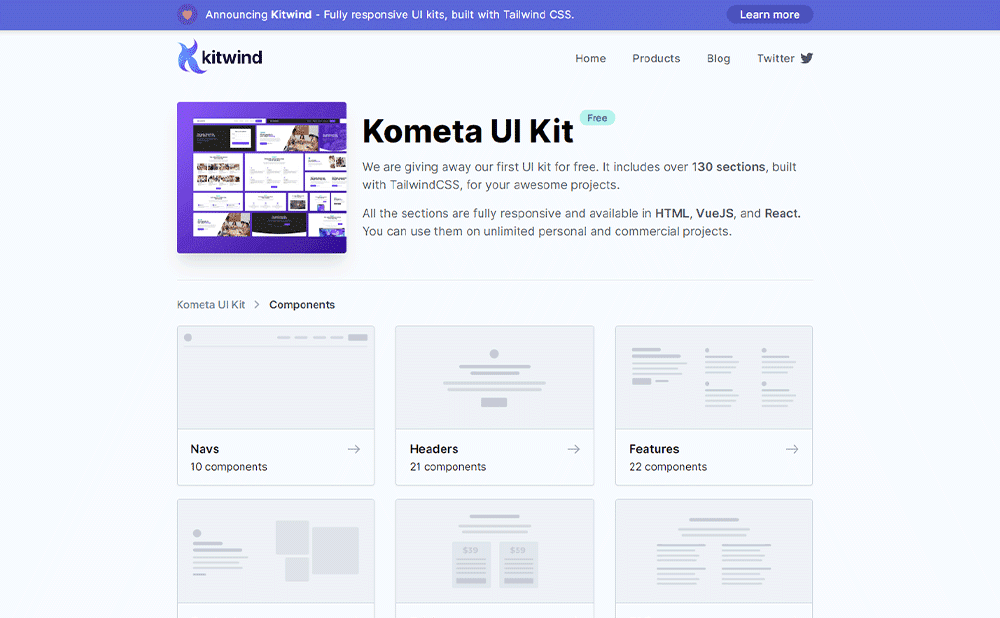
Task: Open the Features category card
Action: point(713,404)
